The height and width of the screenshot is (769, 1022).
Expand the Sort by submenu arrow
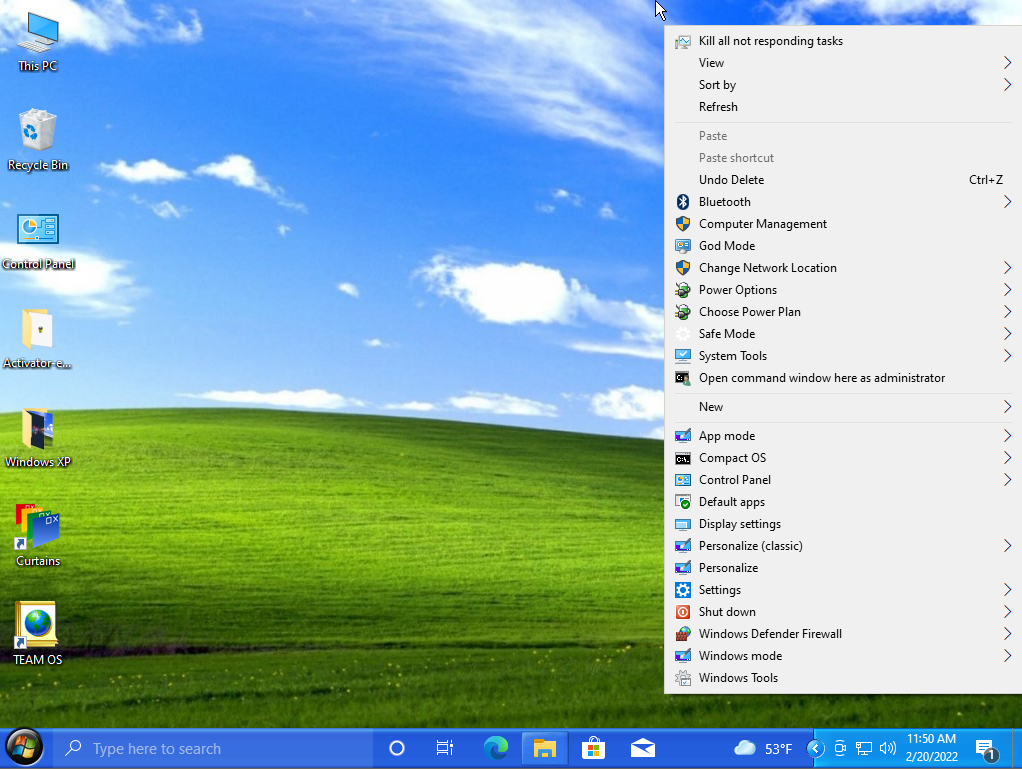click(1007, 85)
